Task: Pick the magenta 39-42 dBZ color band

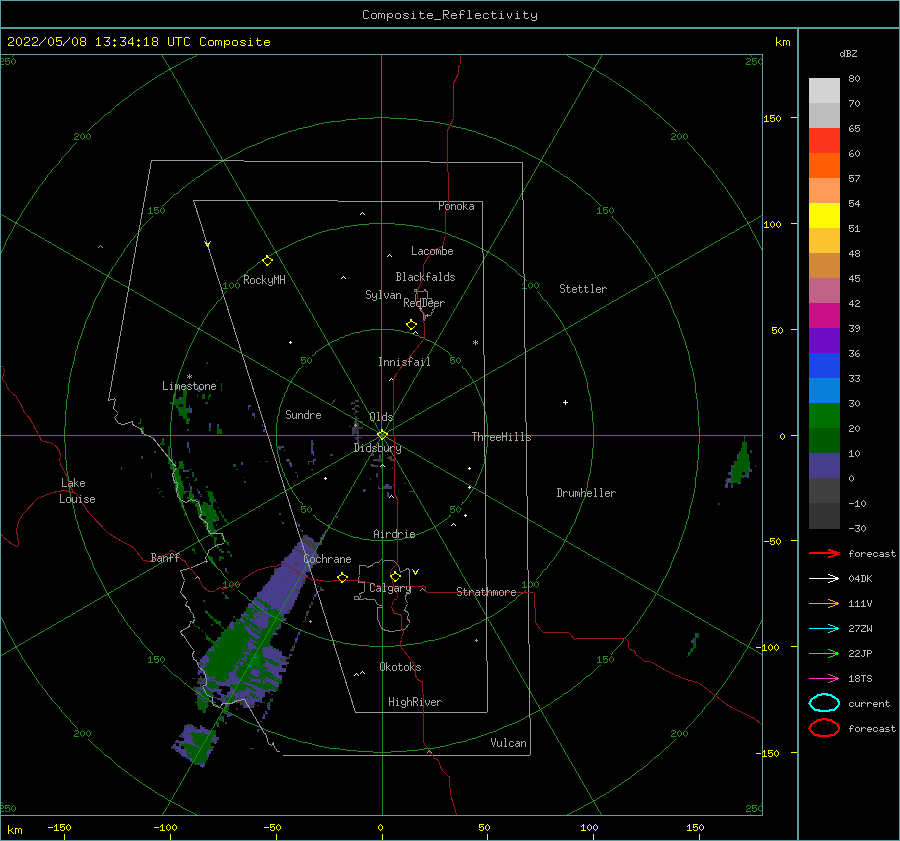Action: 824,316
